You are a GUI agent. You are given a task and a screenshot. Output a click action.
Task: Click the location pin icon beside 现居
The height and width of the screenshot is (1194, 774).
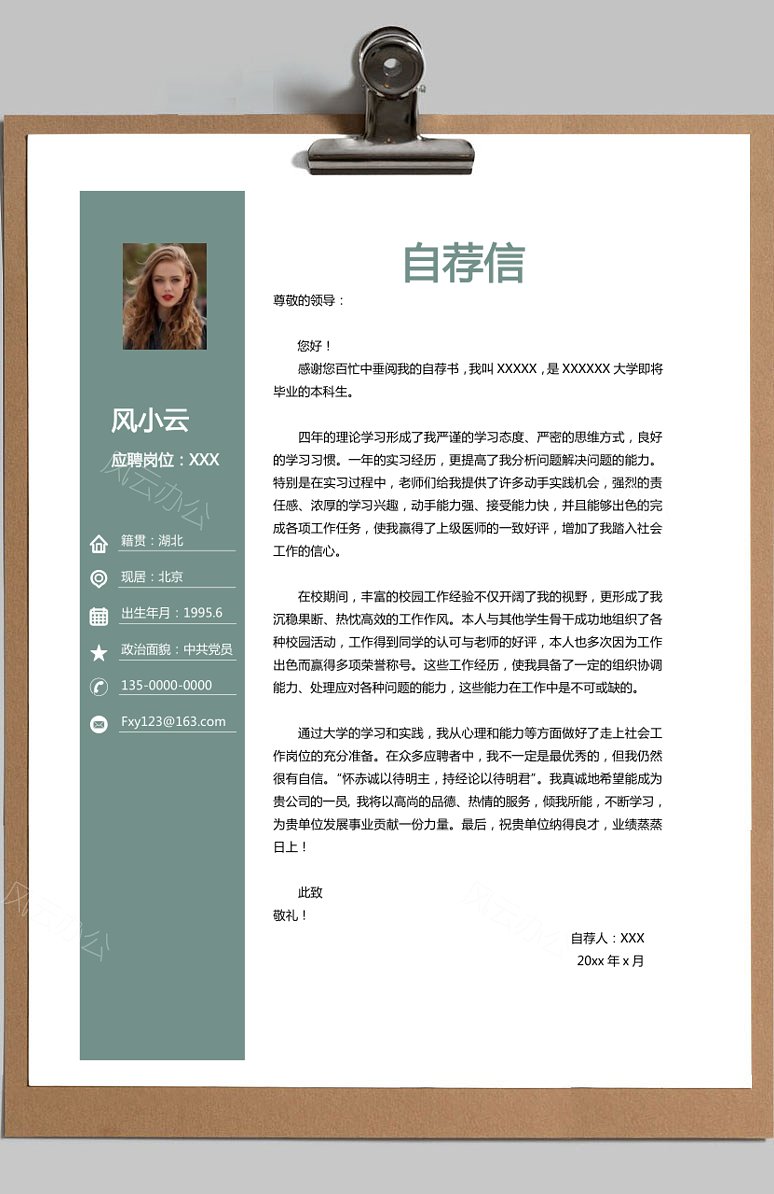tap(98, 579)
